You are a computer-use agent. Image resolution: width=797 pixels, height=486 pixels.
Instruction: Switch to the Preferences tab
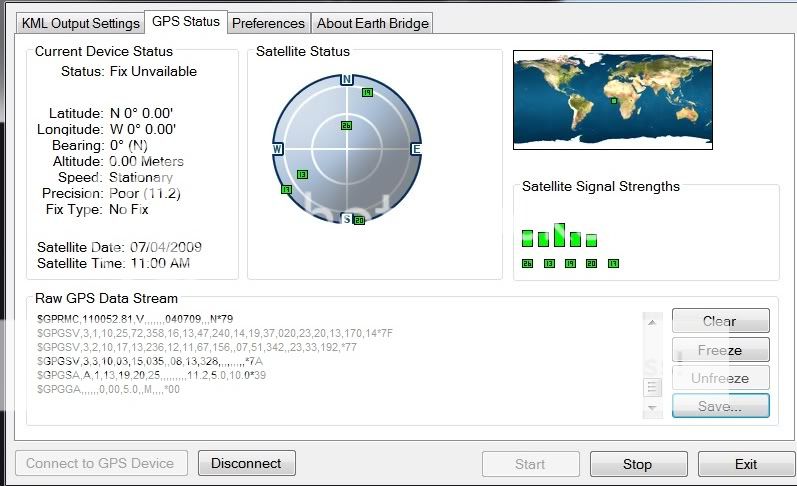268,23
